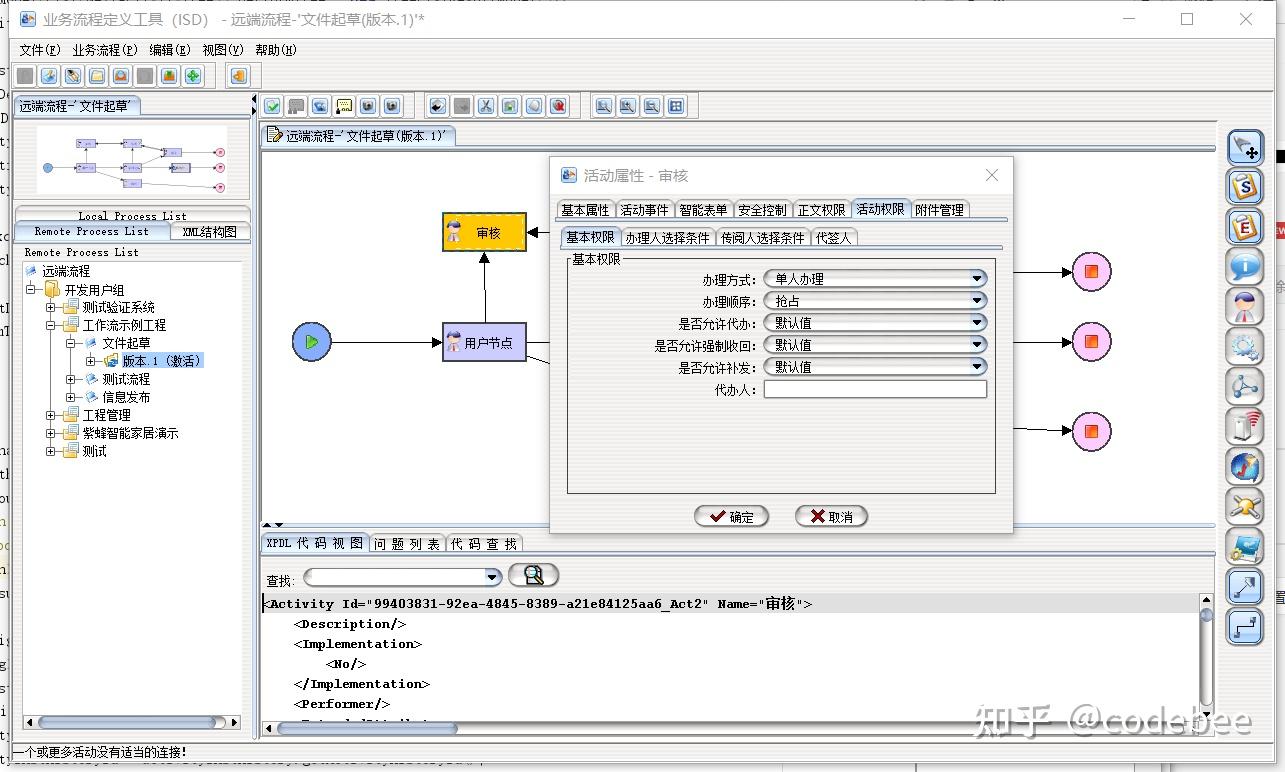The width and height of the screenshot is (1285, 772).
Task: Click the green checkmark validate process icon
Action: [x=273, y=106]
